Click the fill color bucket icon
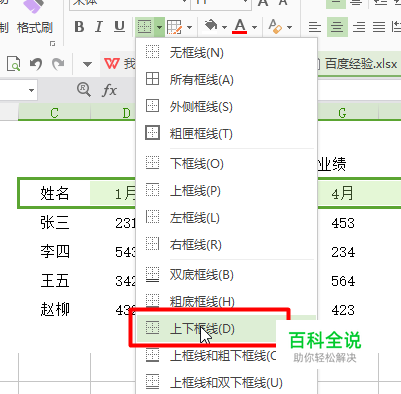 coord(211,26)
